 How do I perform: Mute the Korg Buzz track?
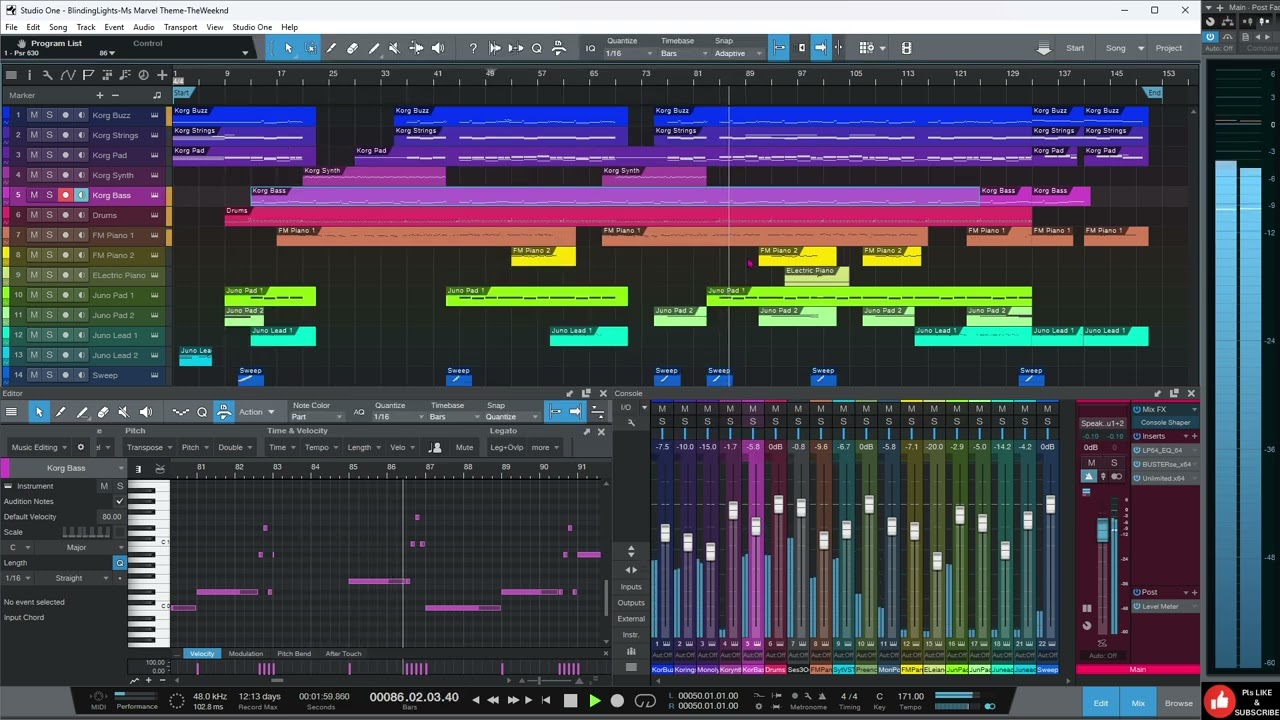34,115
